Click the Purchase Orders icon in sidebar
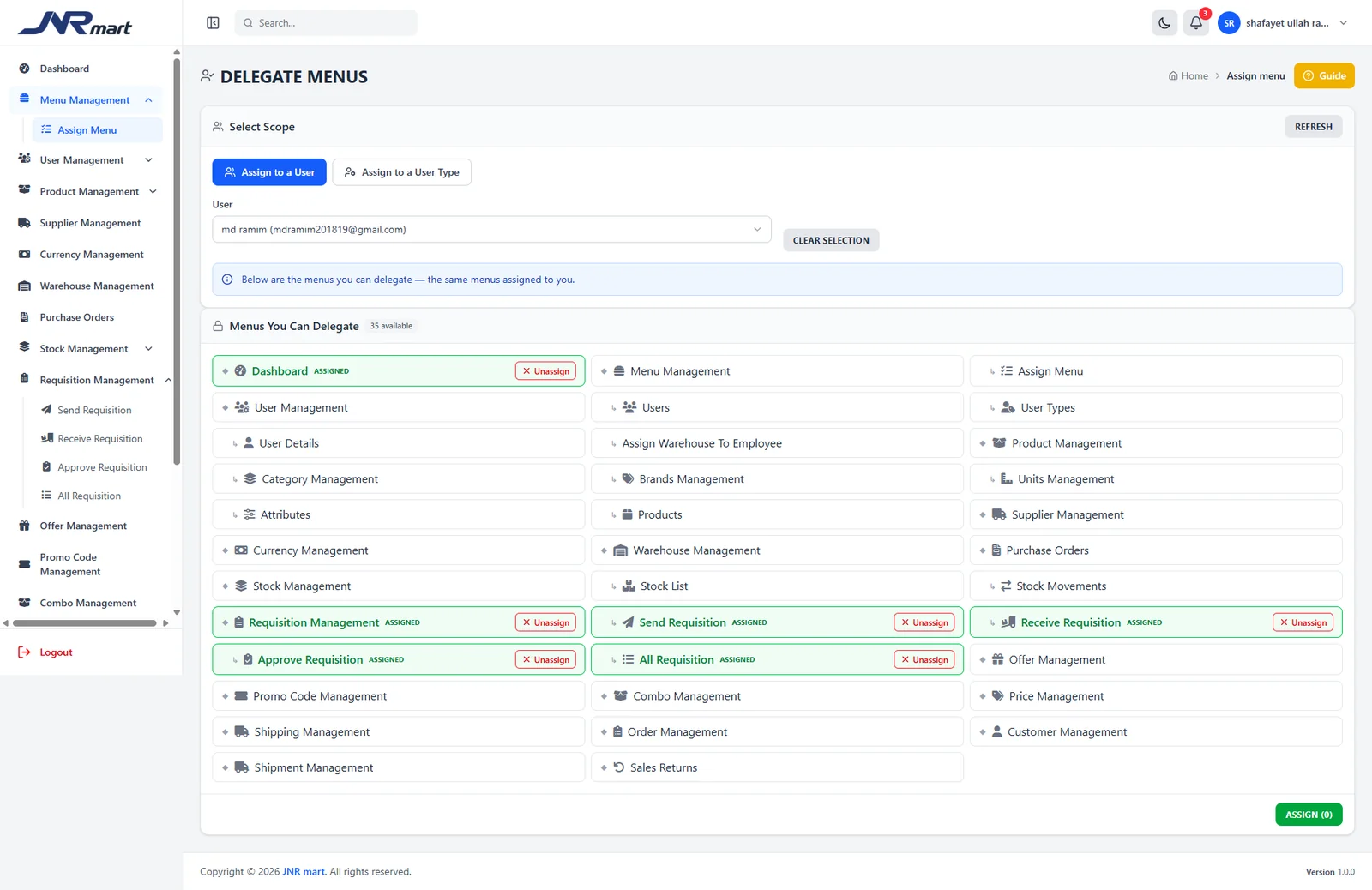The height and width of the screenshot is (890, 1372). tap(24, 317)
